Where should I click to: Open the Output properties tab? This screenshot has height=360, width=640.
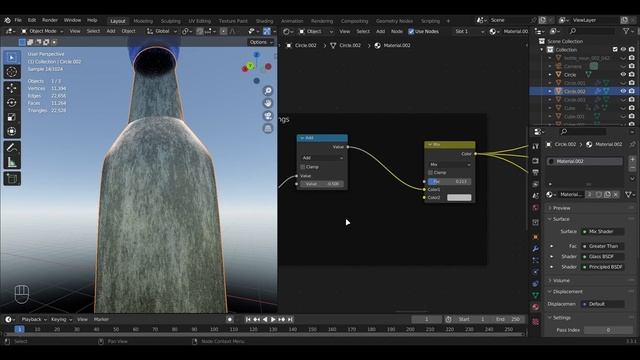(x=536, y=173)
